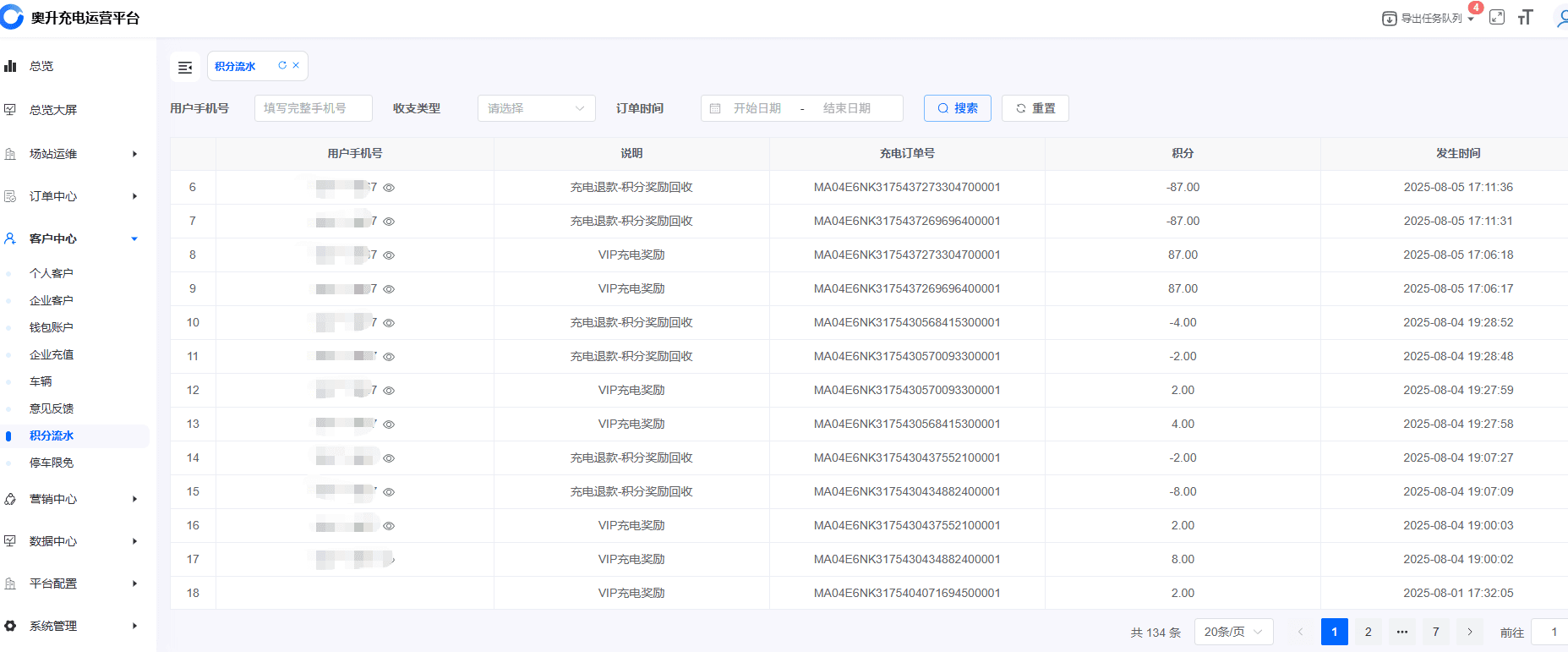Open 停车限免 menu item

[51, 463]
